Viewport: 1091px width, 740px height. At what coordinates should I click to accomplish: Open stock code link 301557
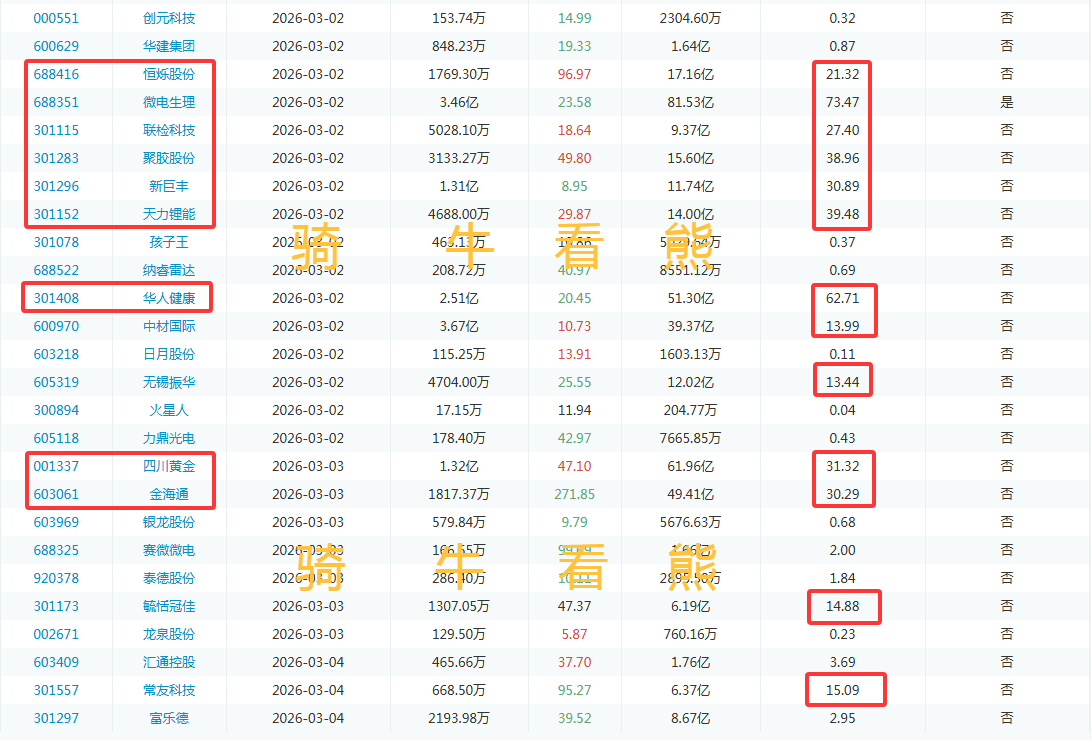[x=56, y=690]
